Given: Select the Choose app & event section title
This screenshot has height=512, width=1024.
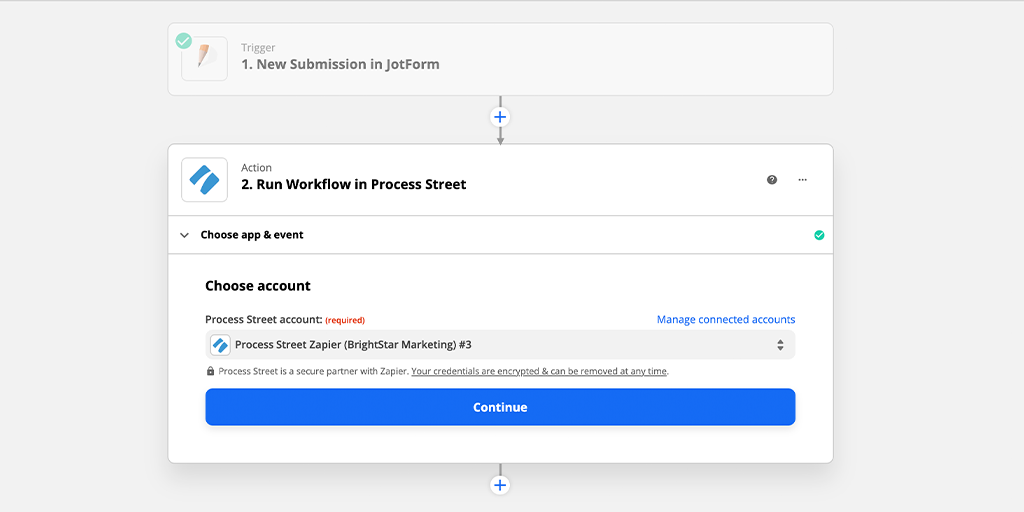Looking at the screenshot, I should tap(252, 235).
